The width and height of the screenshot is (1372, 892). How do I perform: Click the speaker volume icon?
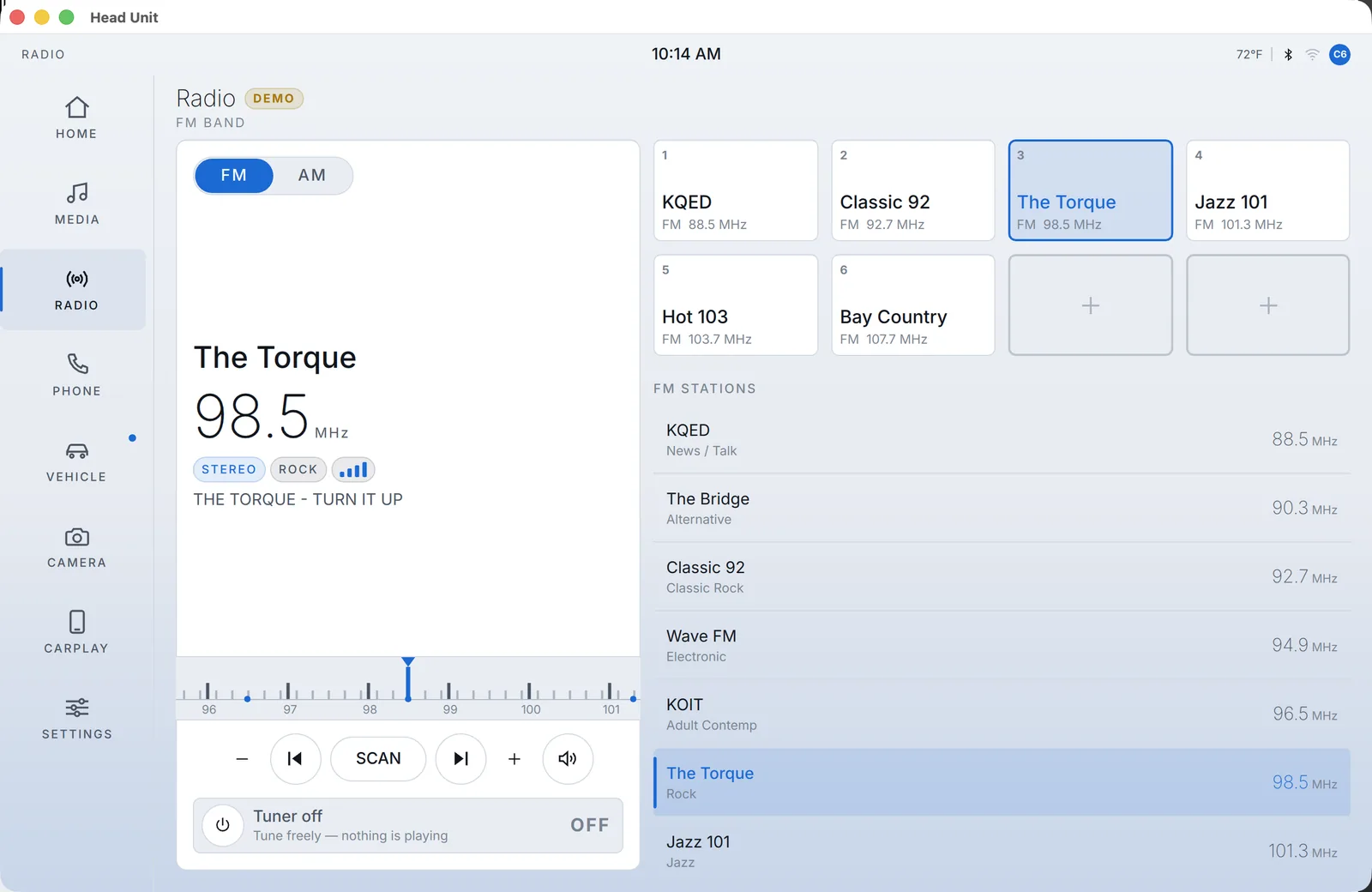(568, 758)
